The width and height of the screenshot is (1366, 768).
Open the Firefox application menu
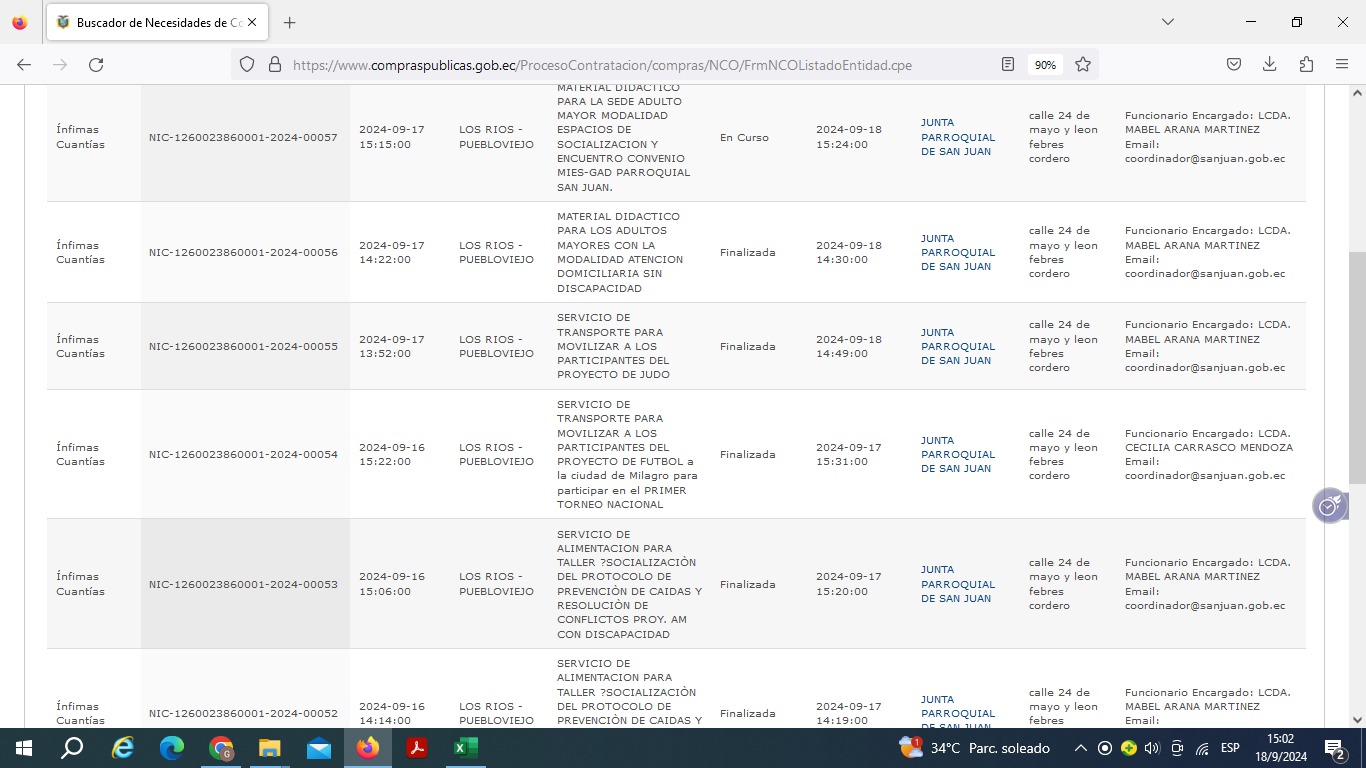[x=1342, y=65]
